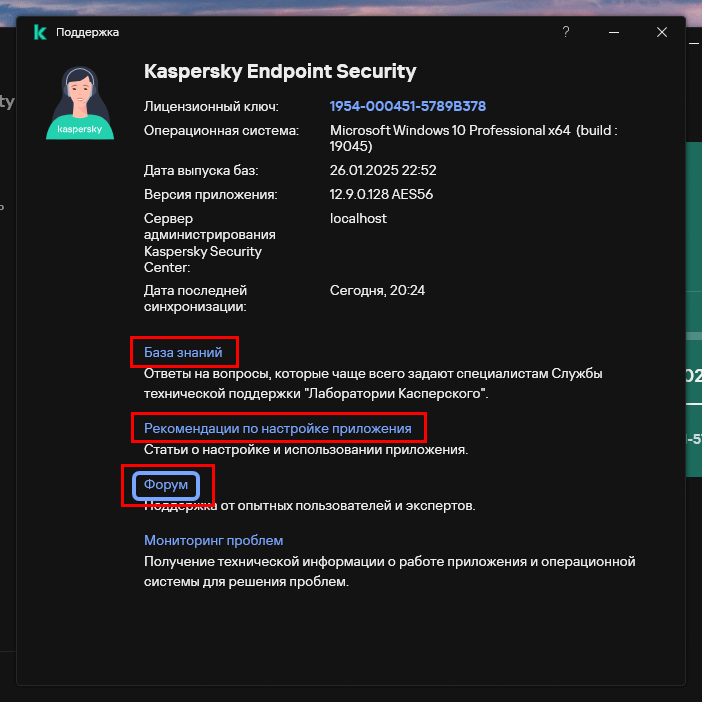Open the База знаний link
The width and height of the screenshot is (702, 702).
click(x=183, y=352)
